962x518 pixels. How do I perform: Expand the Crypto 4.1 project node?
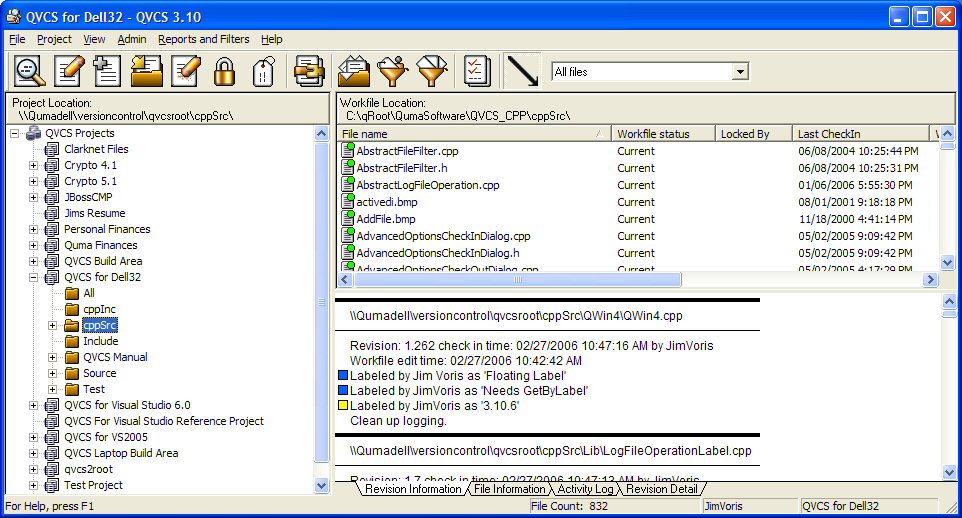coord(34,165)
